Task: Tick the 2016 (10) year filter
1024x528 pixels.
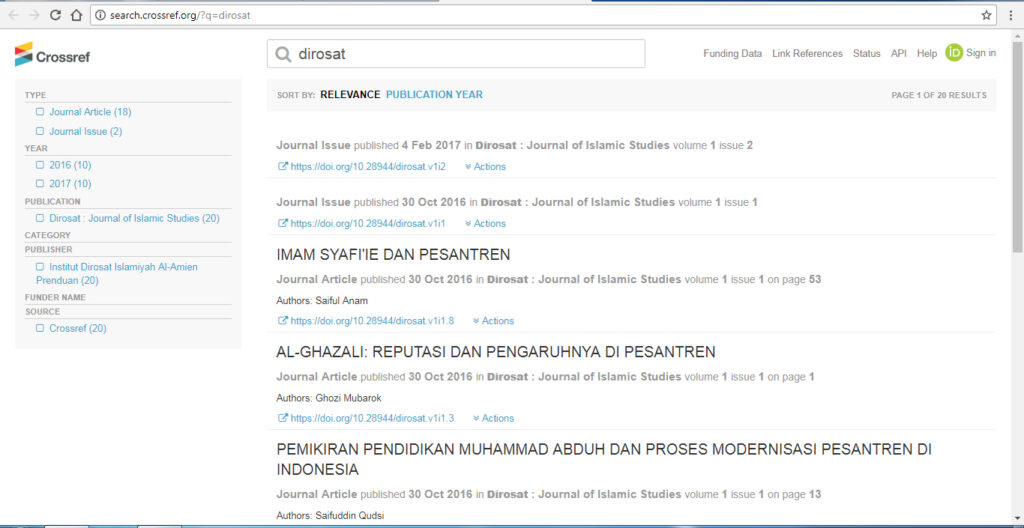Action: [40, 165]
